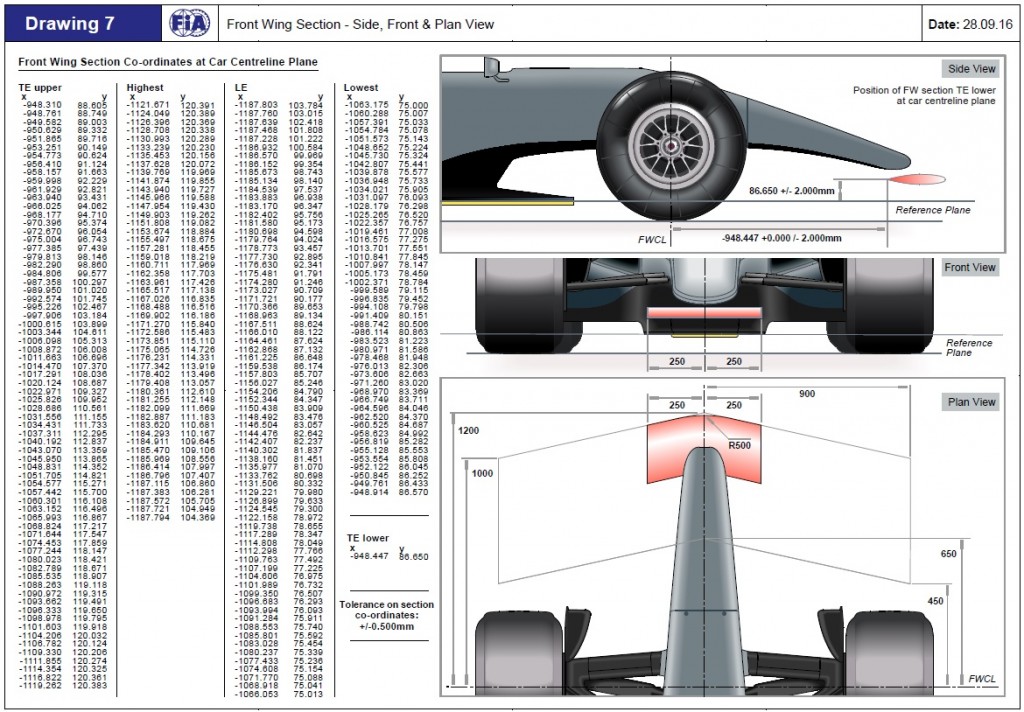
Task: Click the "Highest" column heading
Action: click(145, 88)
